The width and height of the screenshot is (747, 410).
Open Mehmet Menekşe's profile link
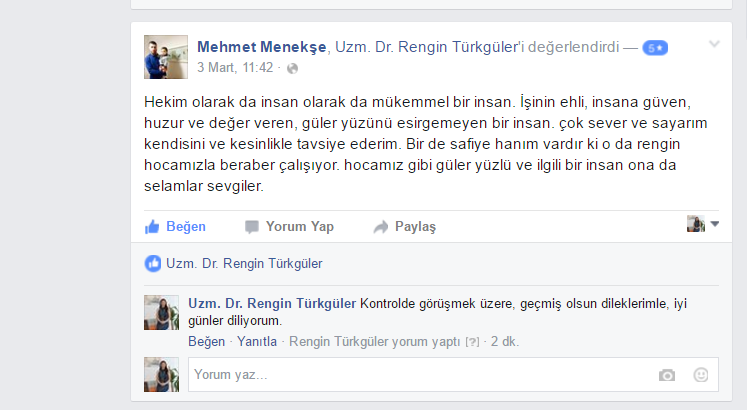(x=262, y=47)
